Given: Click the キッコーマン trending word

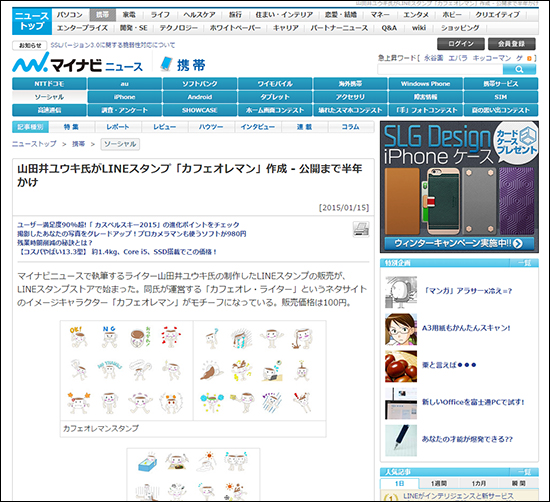Looking at the screenshot, I should point(492,58).
